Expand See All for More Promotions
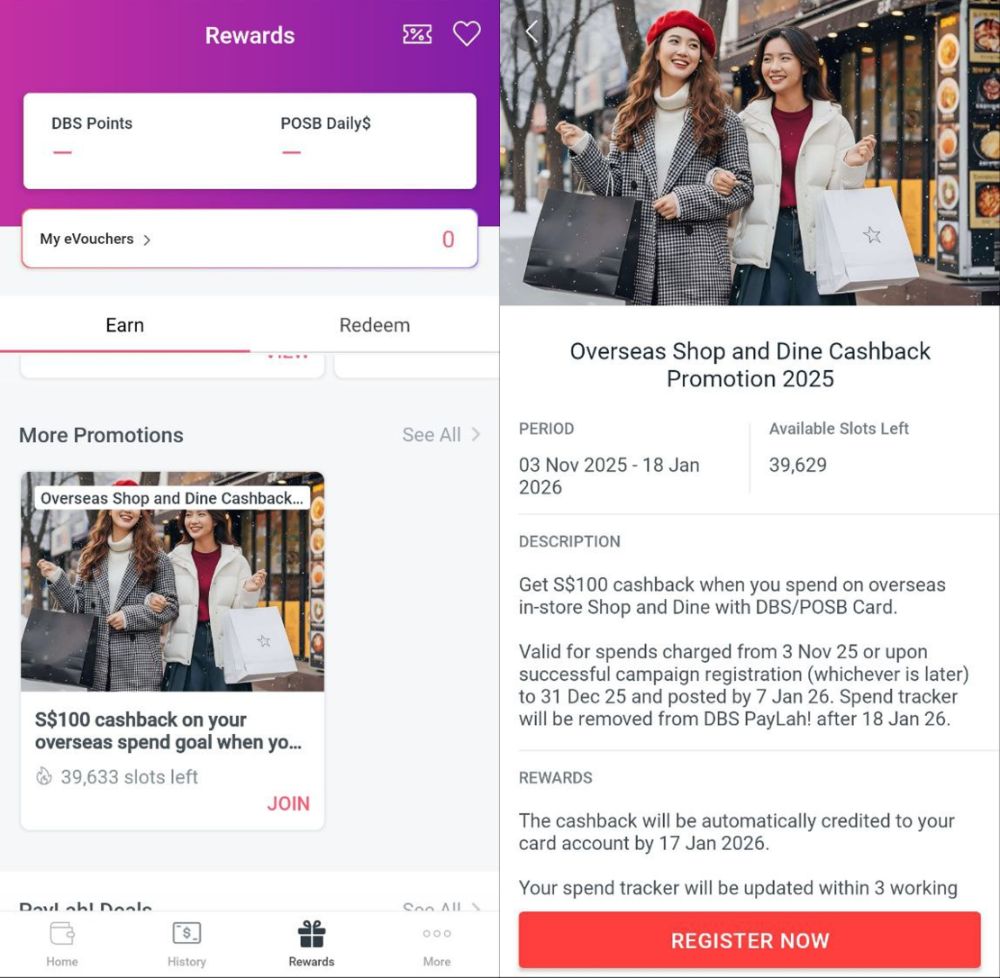Viewport: 1000px width, 978px height. click(441, 435)
